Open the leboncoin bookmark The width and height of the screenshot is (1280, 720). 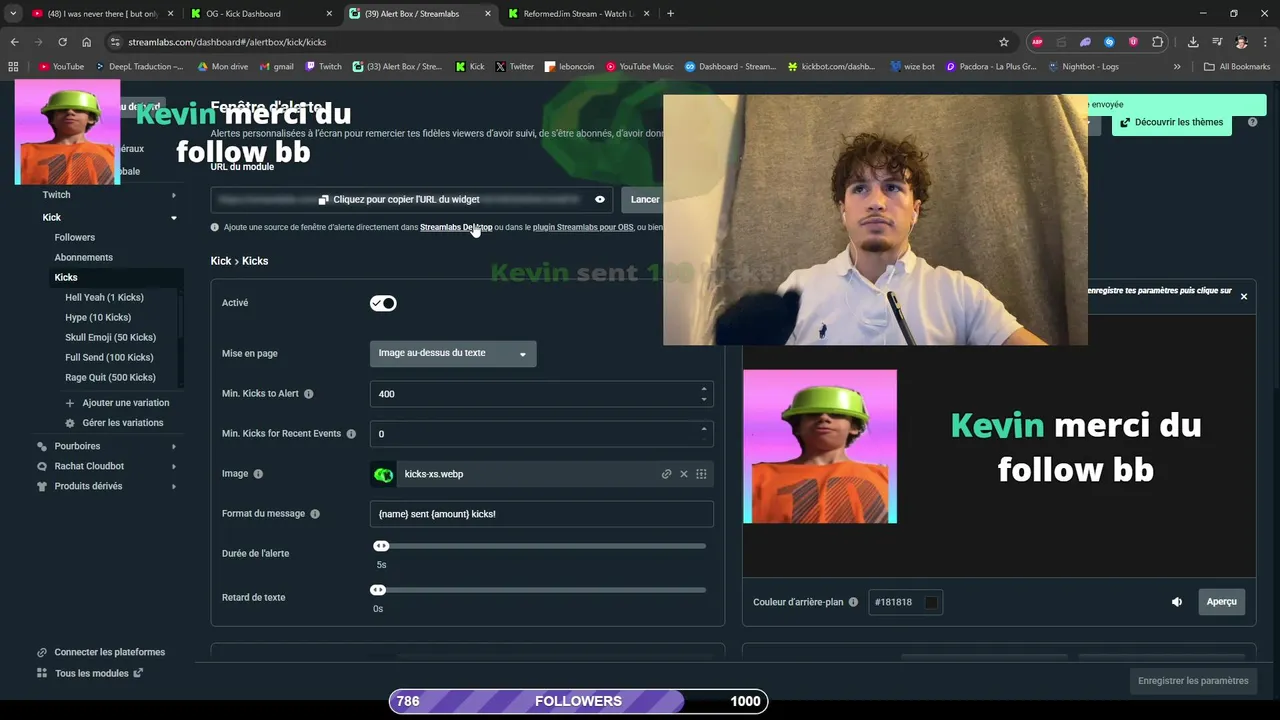(569, 67)
